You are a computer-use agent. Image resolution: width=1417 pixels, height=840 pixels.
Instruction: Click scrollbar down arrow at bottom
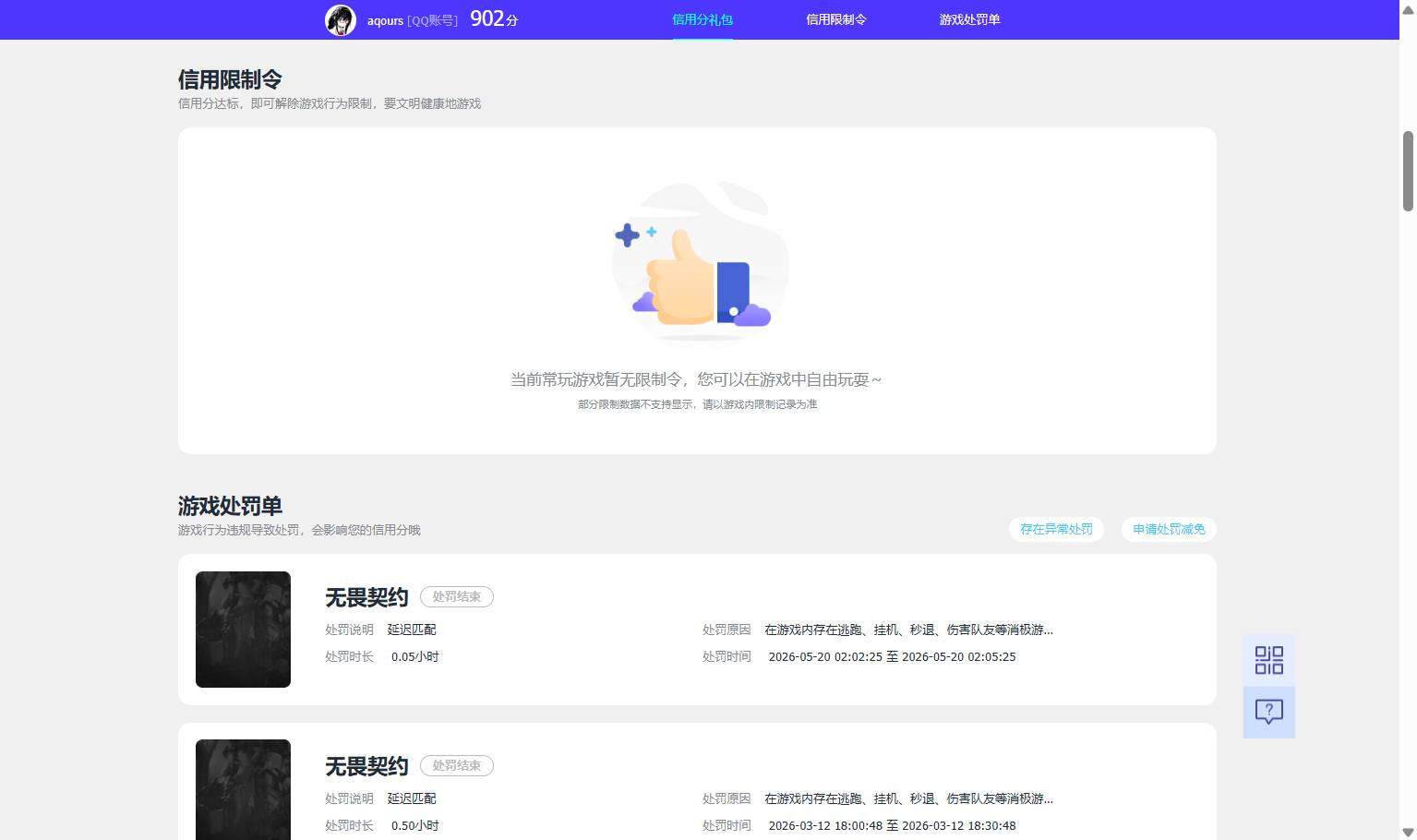(1408, 832)
